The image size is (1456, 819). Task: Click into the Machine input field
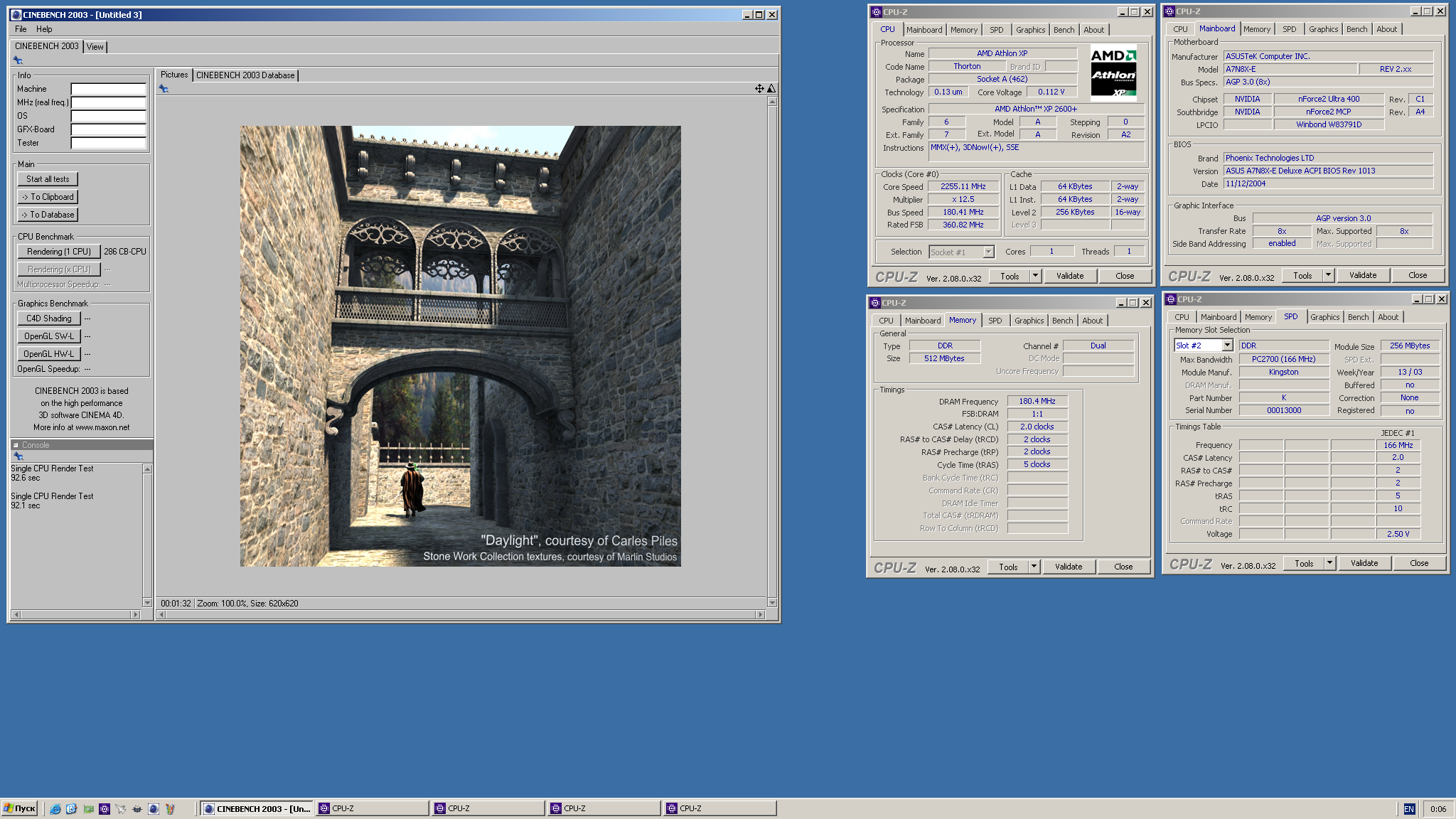point(109,89)
